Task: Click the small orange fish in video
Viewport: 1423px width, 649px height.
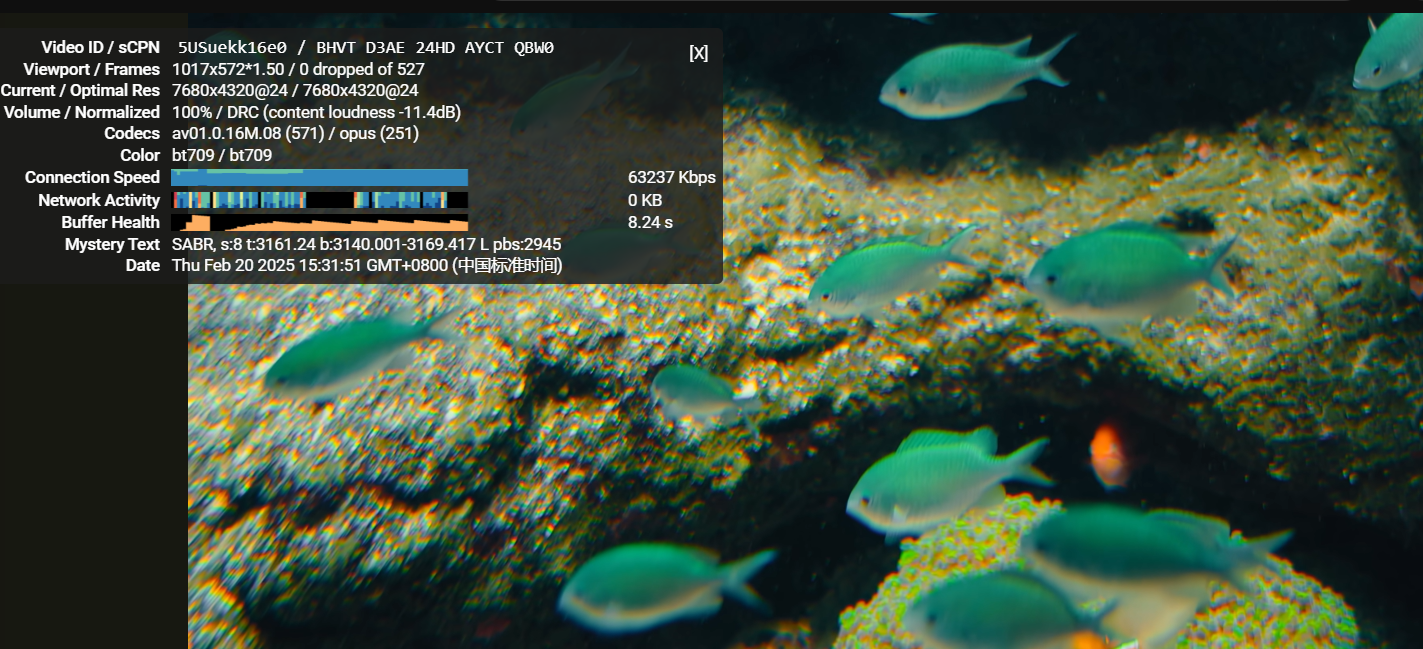Action: (x=1107, y=454)
